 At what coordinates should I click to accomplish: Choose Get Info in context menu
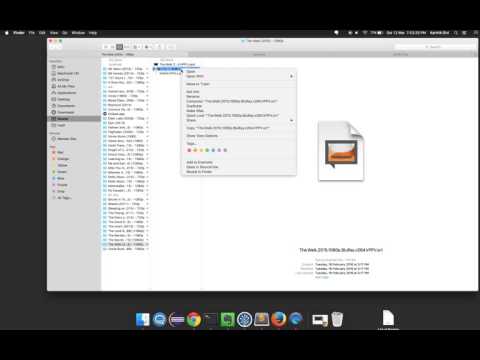[x=193, y=92]
